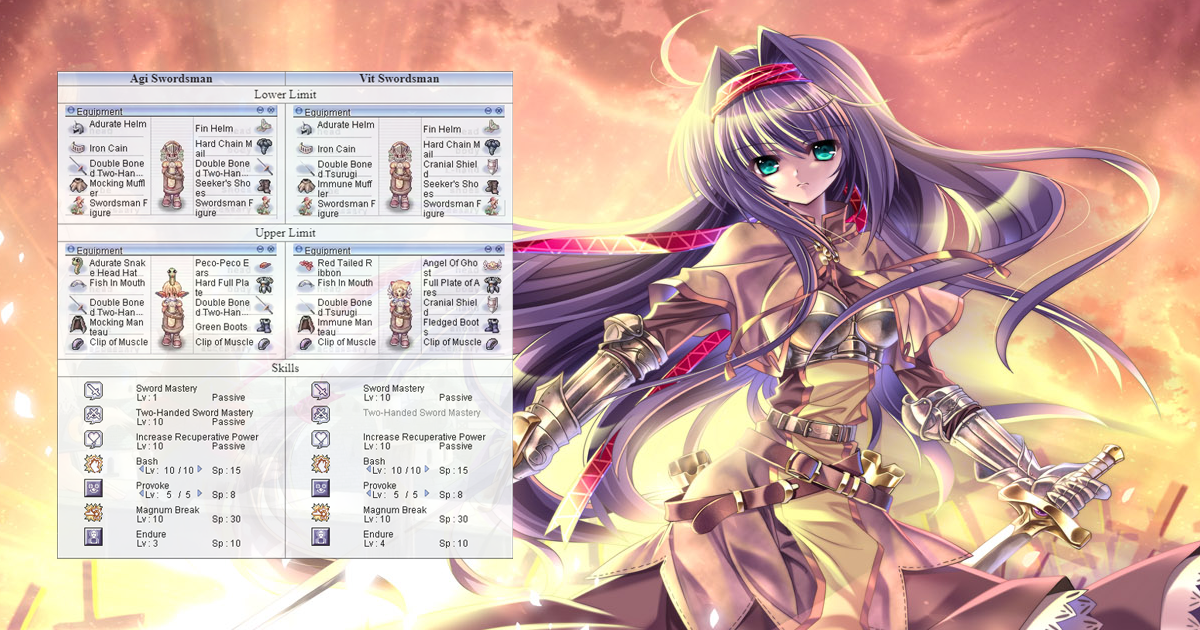
Task: Close the Vit Upper Limit Equipment window
Action: click(x=501, y=249)
